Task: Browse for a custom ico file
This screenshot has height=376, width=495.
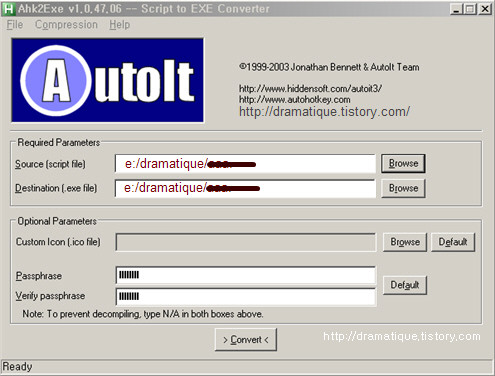Action: [x=405, y=242]
